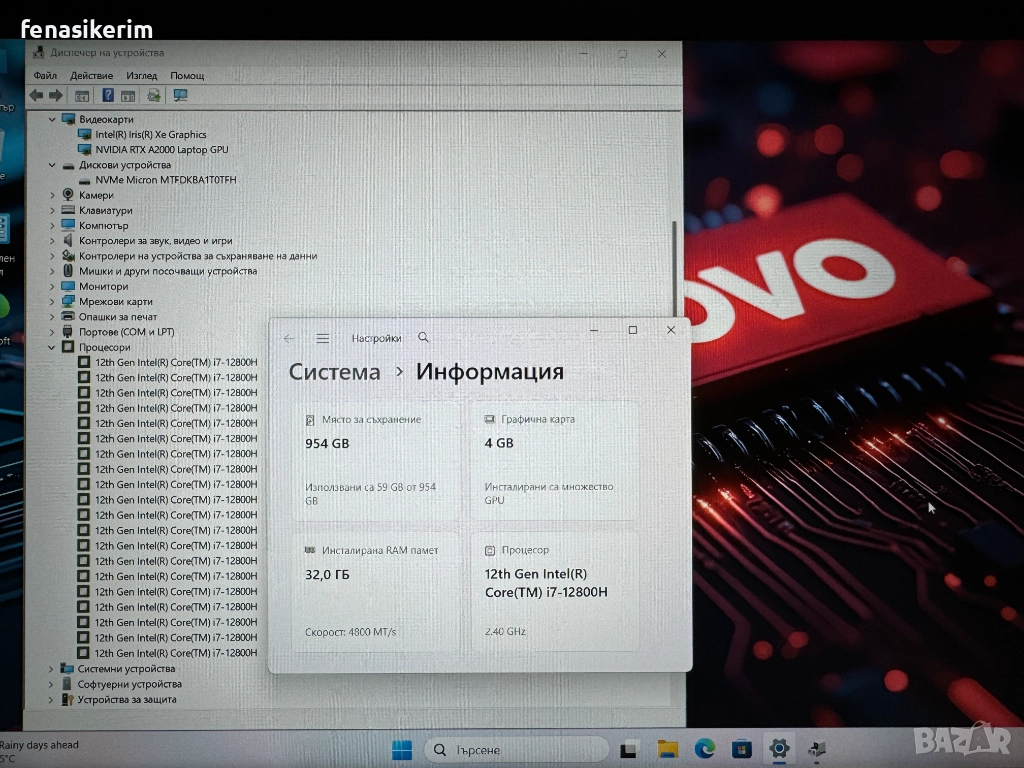Click the update driver toolbar icon
The image size is (1024, 768).
pyautogui.click(x=154, y=96)
